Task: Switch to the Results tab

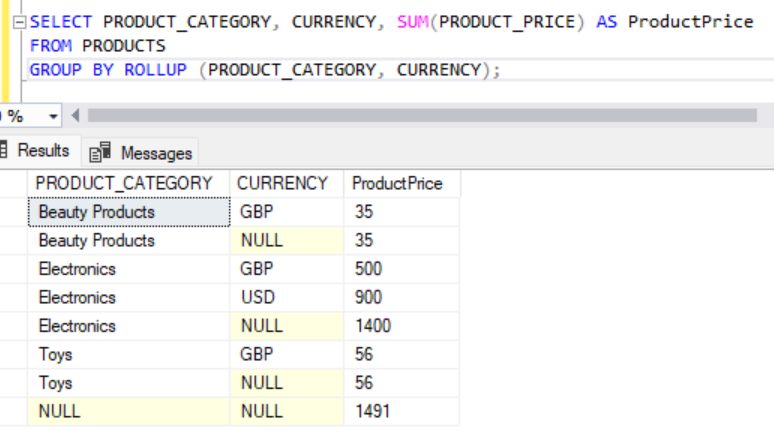Action: [x=42, y=151]
